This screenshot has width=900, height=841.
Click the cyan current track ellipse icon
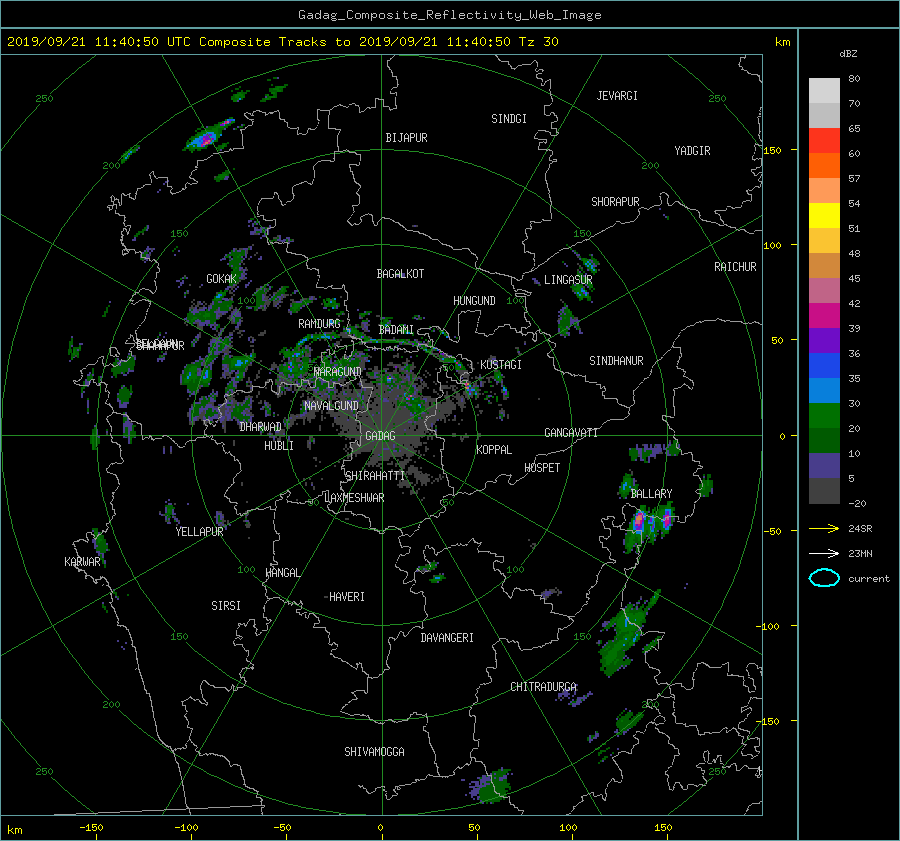tap(824, 578)
